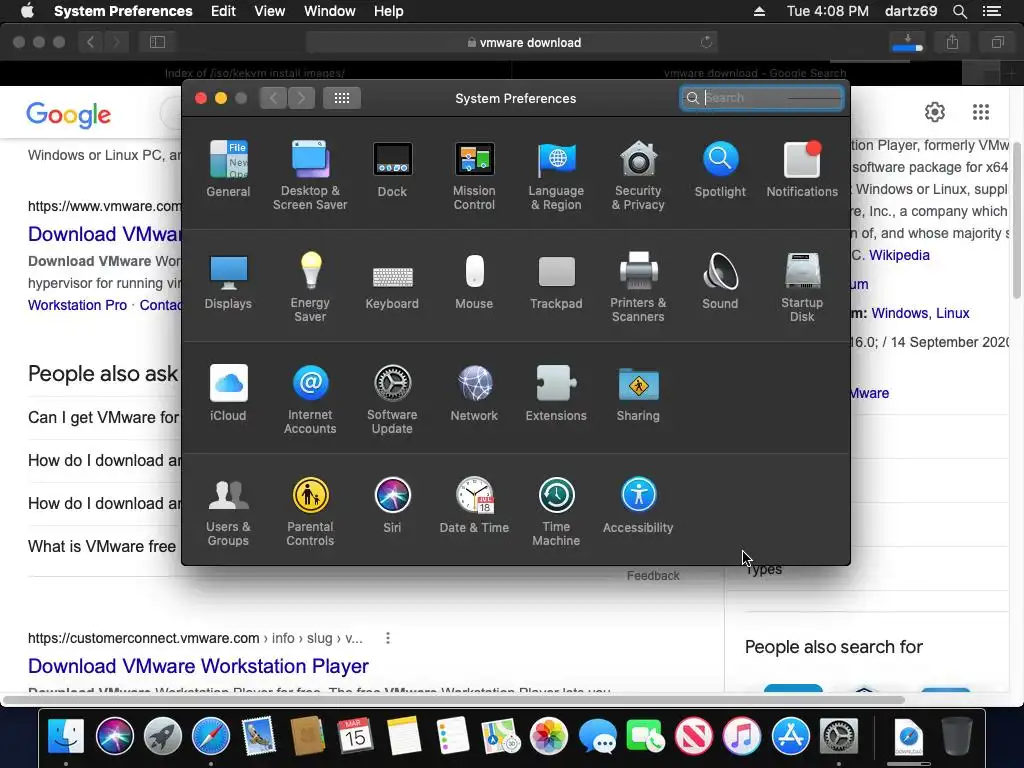Open the Edit menu

(x=223, y=11)
